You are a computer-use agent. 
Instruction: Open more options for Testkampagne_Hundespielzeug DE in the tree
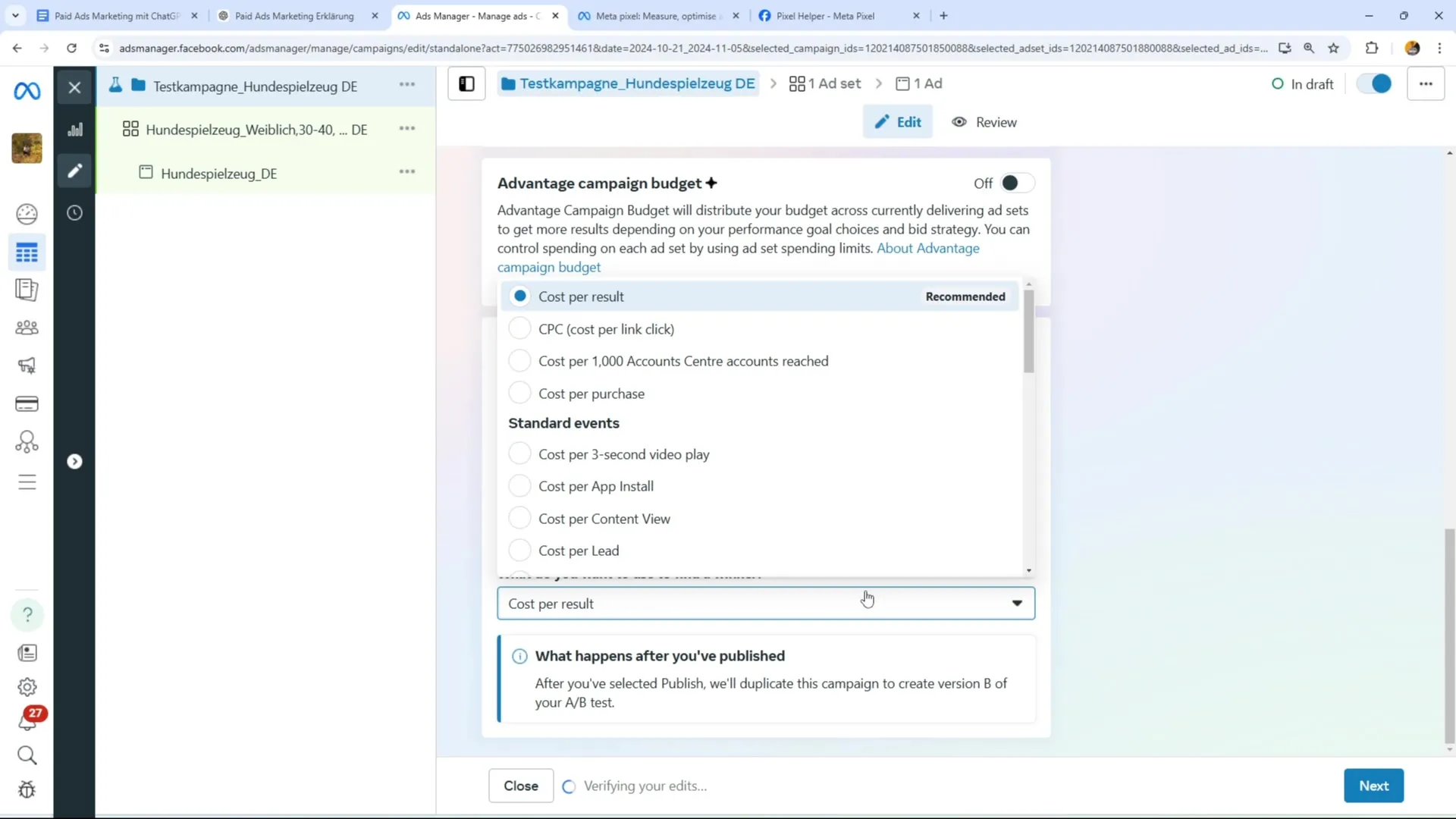coord(407,85)
